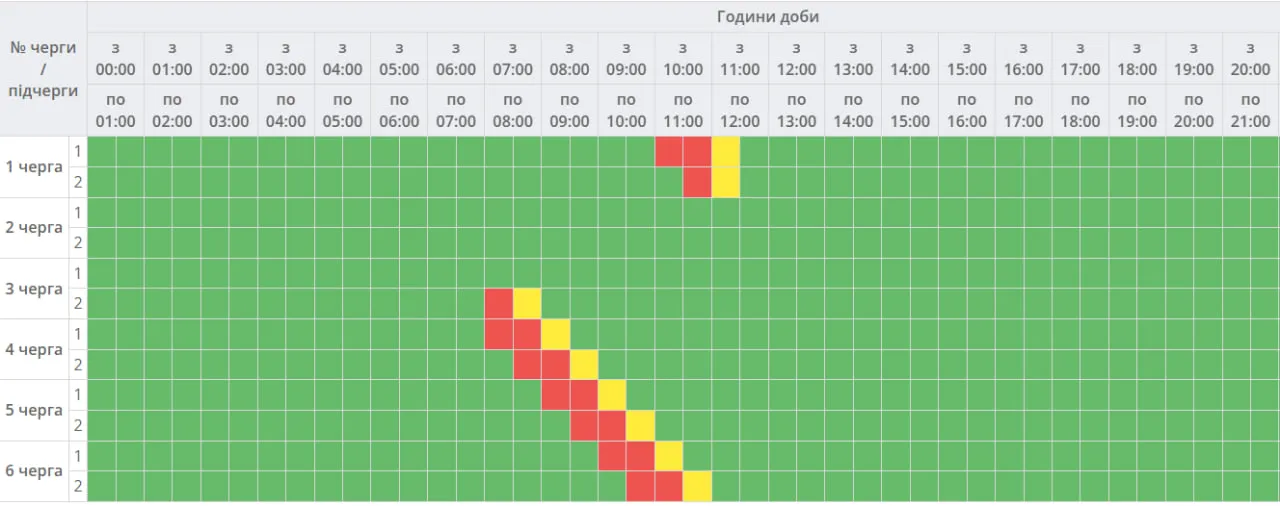This screenshot has width=1280, height=506.
Task: Click yellow cell in 1 черга subqueue 1
Action: pyautogui.click(x=726, y=152)
